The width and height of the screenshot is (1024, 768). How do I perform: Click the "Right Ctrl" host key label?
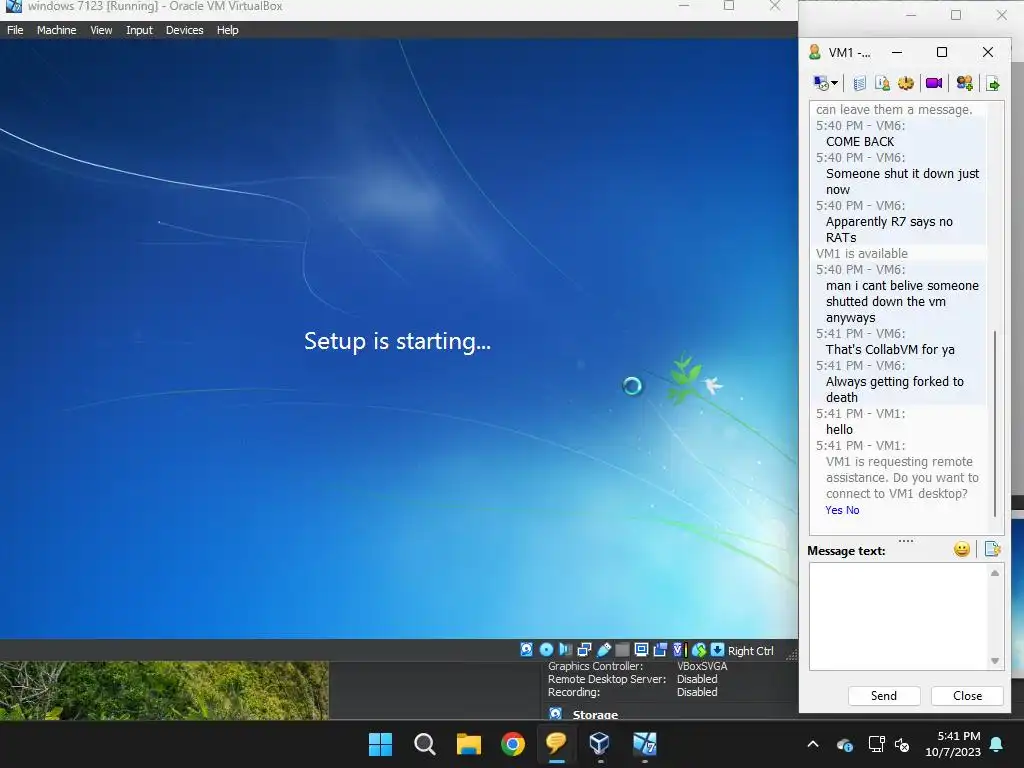click(x=750, y=650)
